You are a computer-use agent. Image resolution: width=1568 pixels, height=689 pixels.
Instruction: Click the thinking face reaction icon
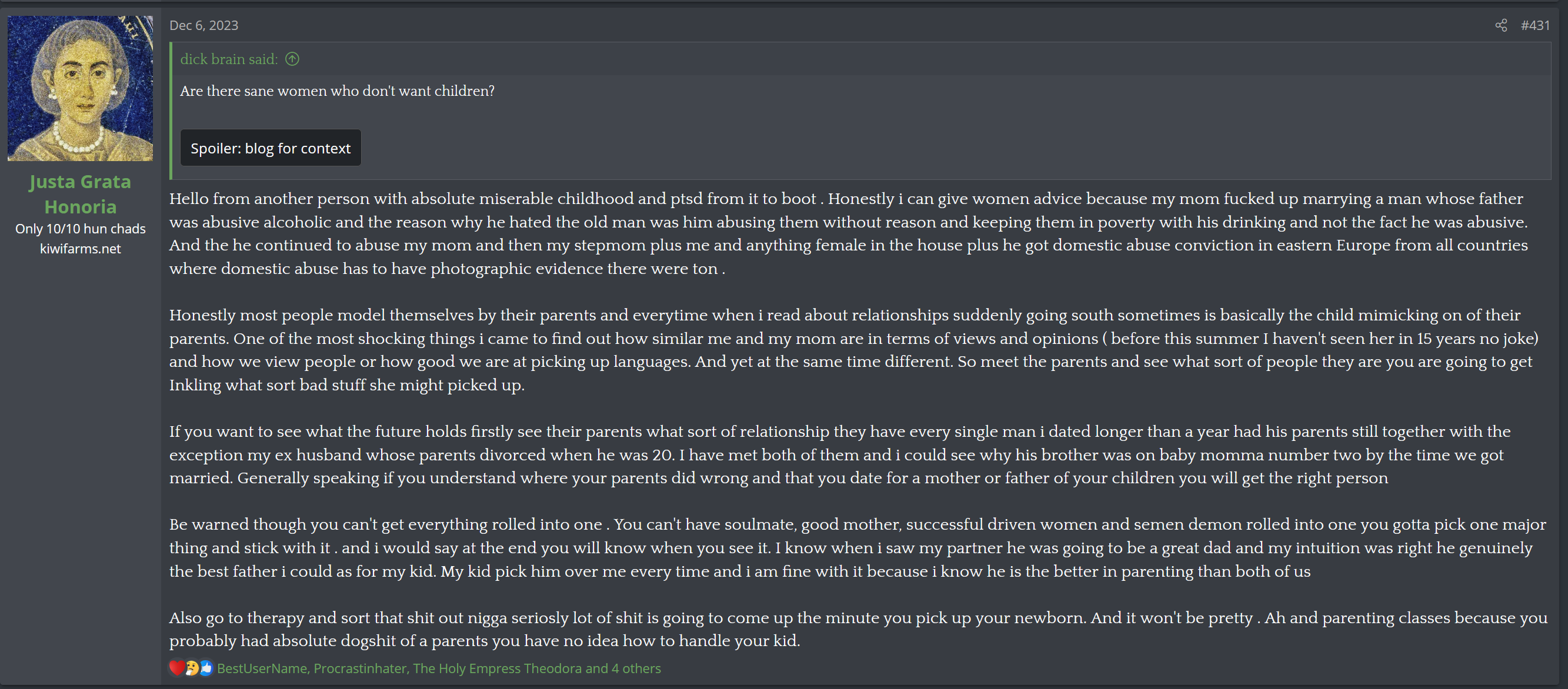(192, 668)
